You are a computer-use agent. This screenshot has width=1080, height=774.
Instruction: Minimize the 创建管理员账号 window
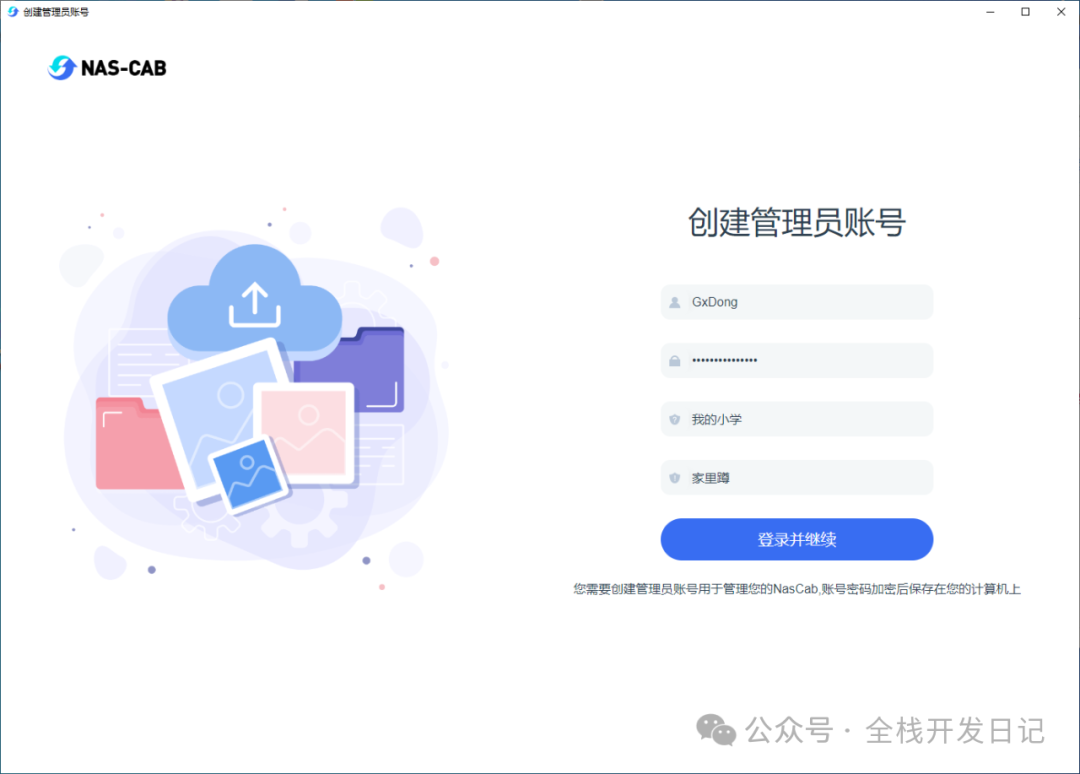[x=990, y=12]
